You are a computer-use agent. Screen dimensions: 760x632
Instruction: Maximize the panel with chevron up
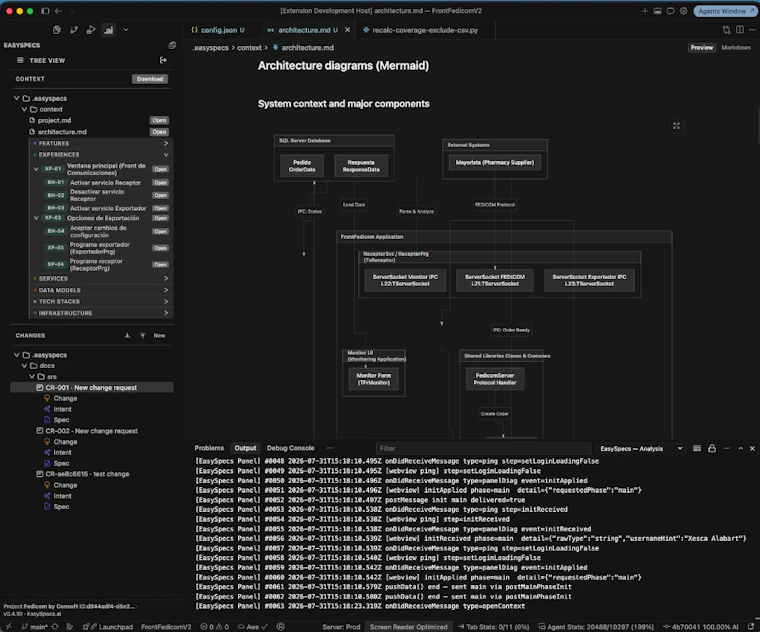[741, 448]
